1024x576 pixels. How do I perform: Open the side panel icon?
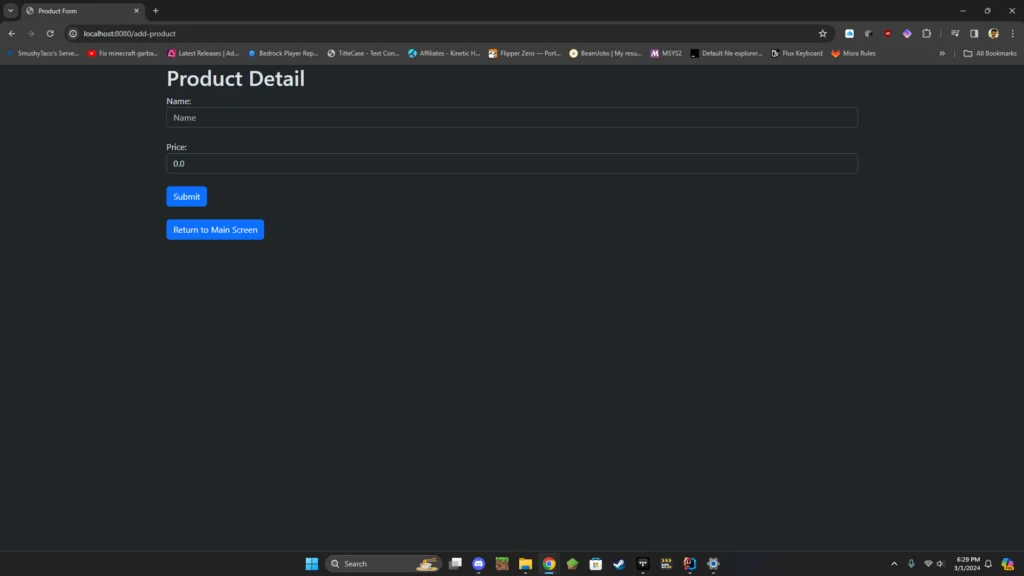[x=974, y=33]
